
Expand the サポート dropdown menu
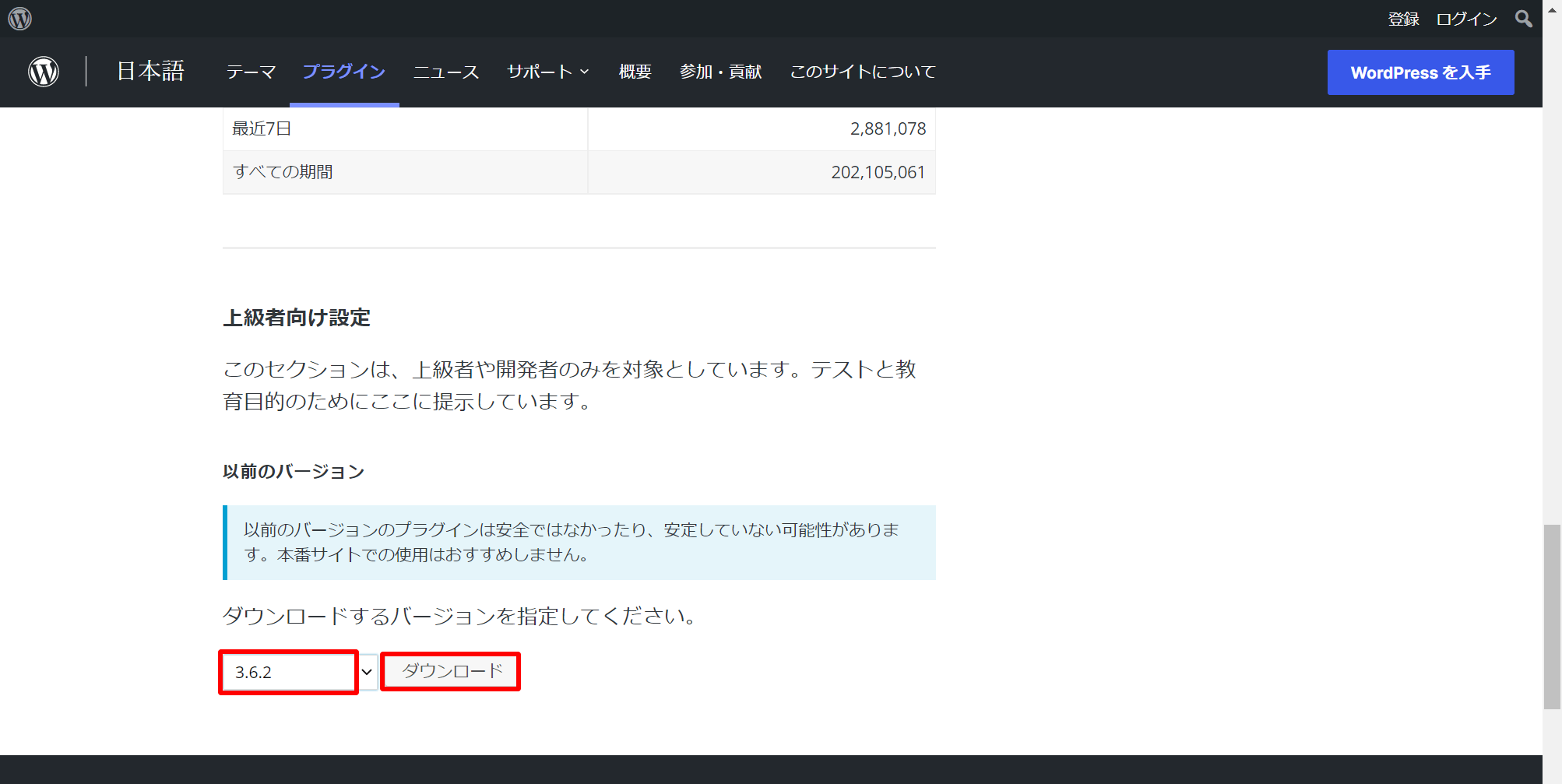548,72
